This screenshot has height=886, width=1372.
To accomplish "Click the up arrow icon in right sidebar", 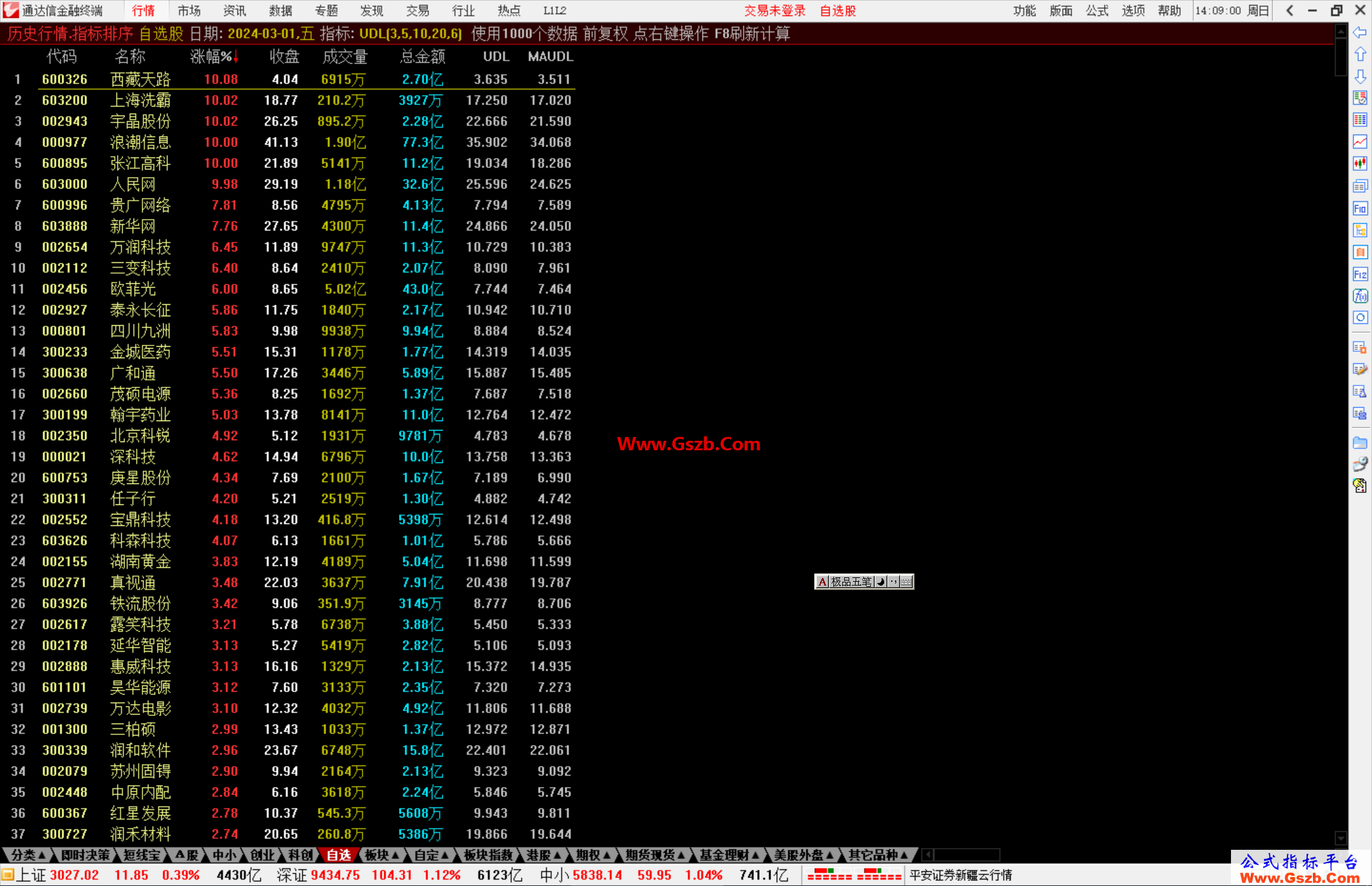I will tap(1360, 55).
